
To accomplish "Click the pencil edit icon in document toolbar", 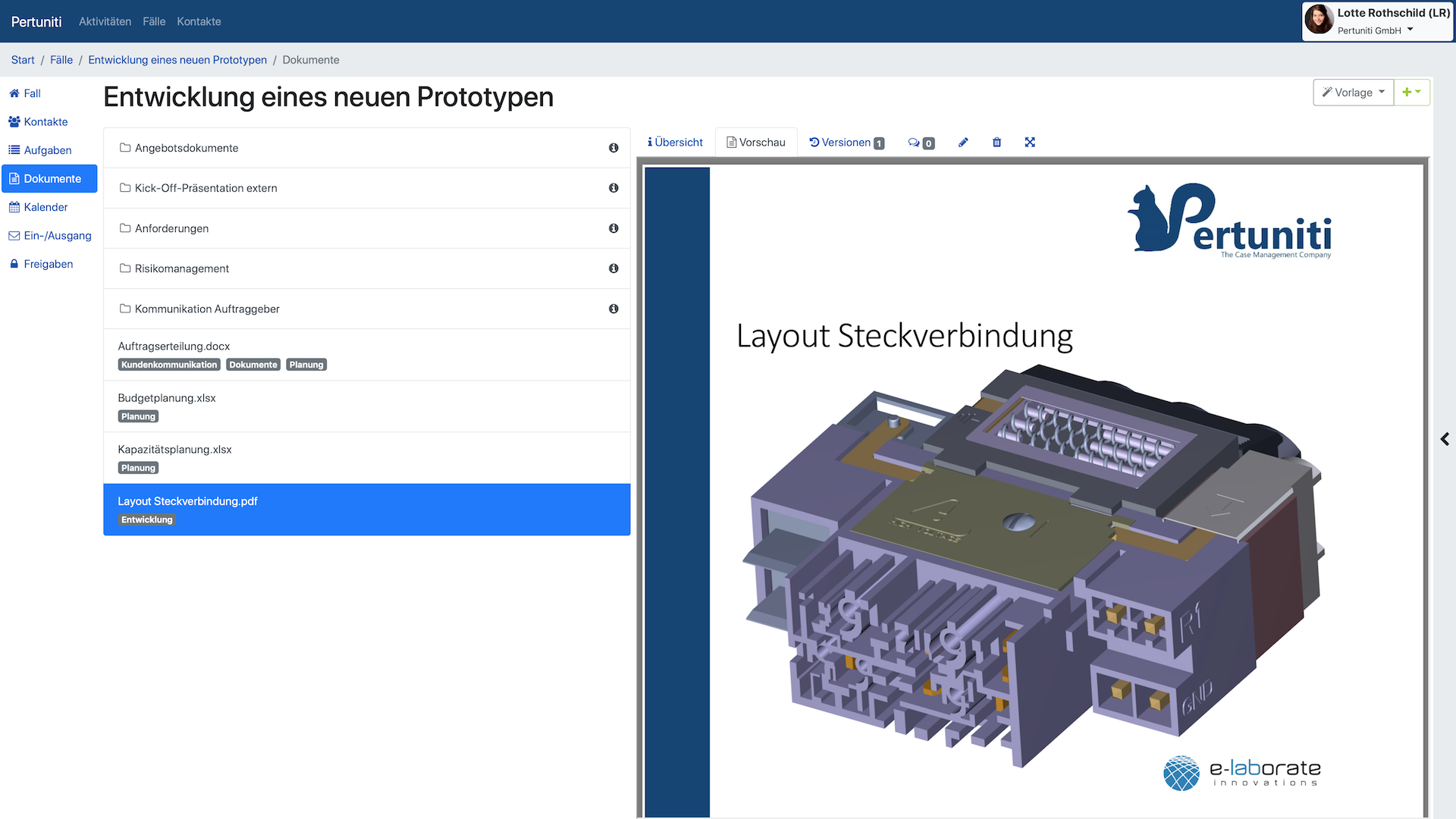I will click(963, 143).
